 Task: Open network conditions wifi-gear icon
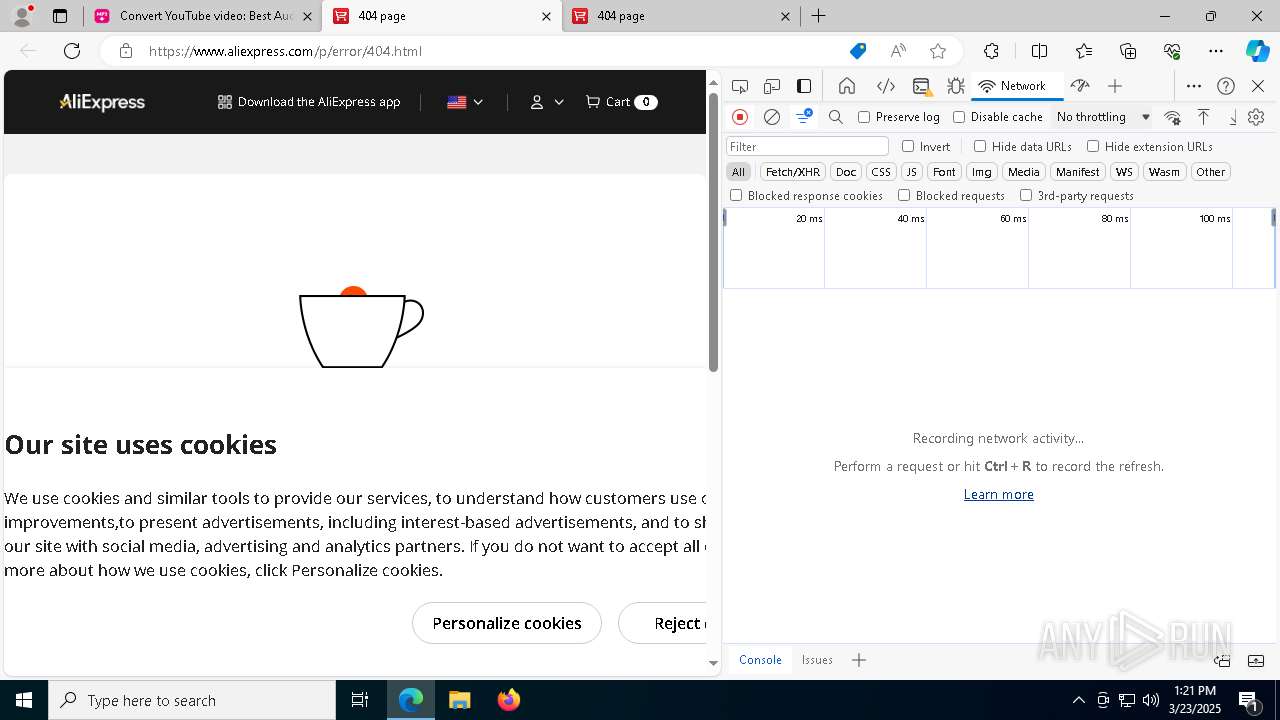(1173, 117)
